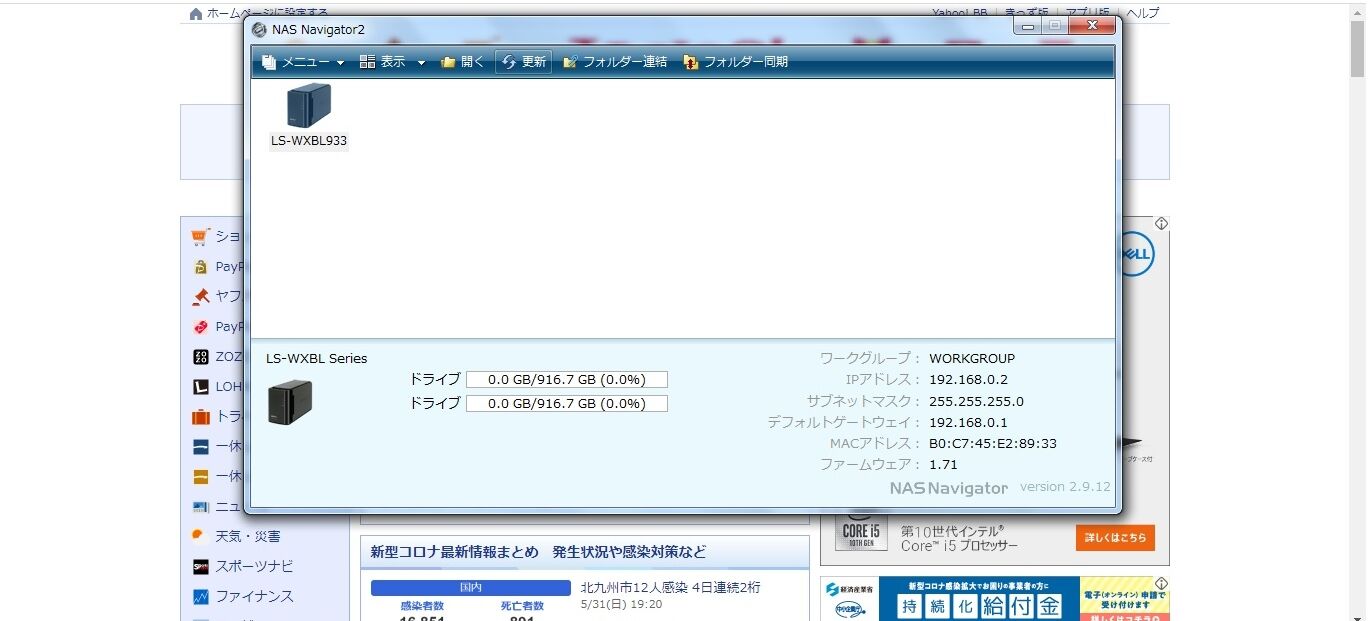
Task: Click the LS-WXBL Series device image
Action: tap(290, 402)
